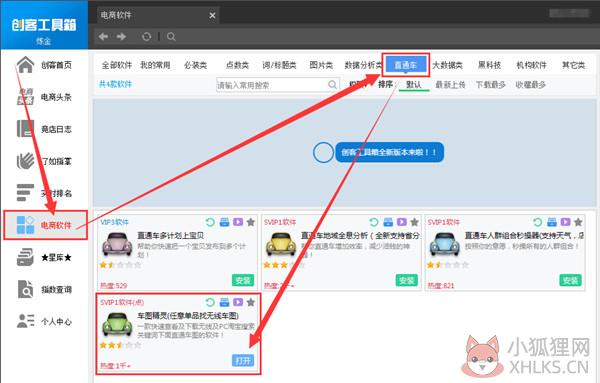Screen dimensions: 600x383
Task: Install 直通车多计划上宝贝 with 安装 button
Action: [x=243, y=280]
